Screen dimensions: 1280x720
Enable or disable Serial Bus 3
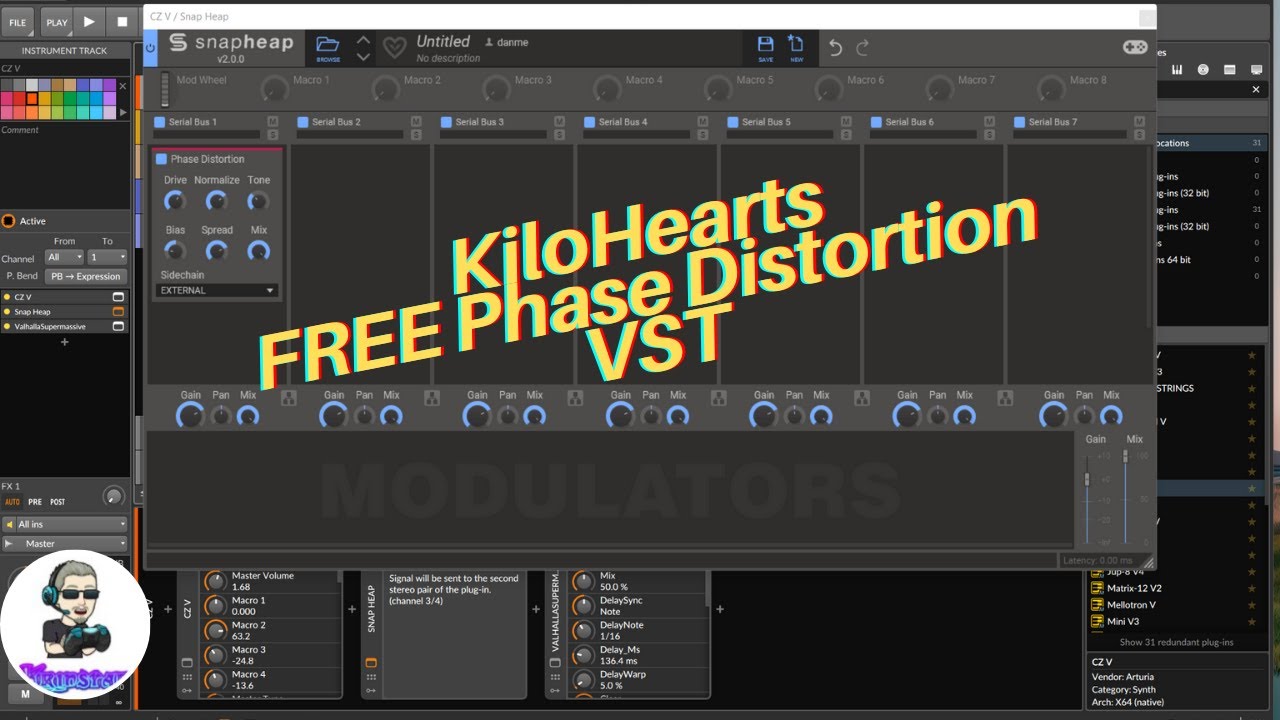(x=446, y=122)
